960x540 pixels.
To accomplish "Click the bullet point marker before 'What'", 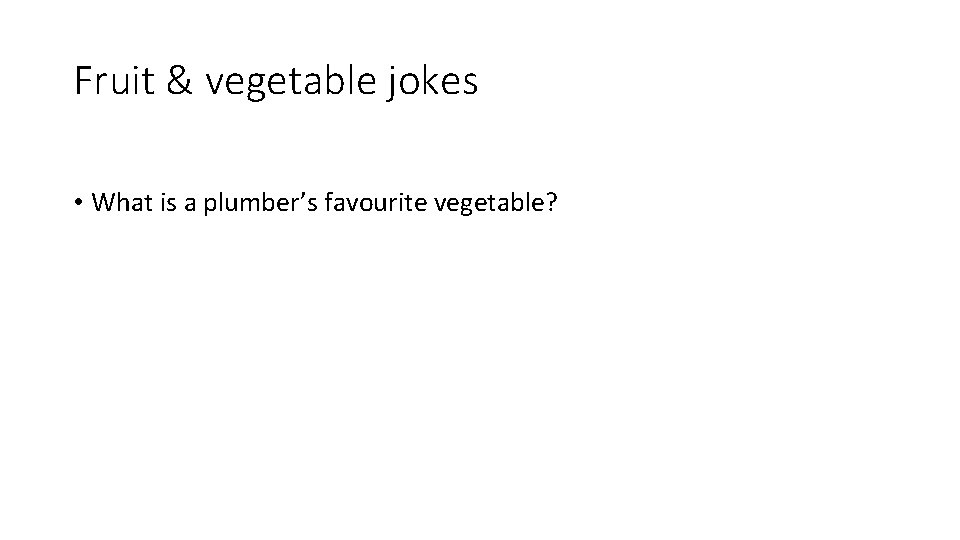I will pyautogui.click(x=78, y=202).
